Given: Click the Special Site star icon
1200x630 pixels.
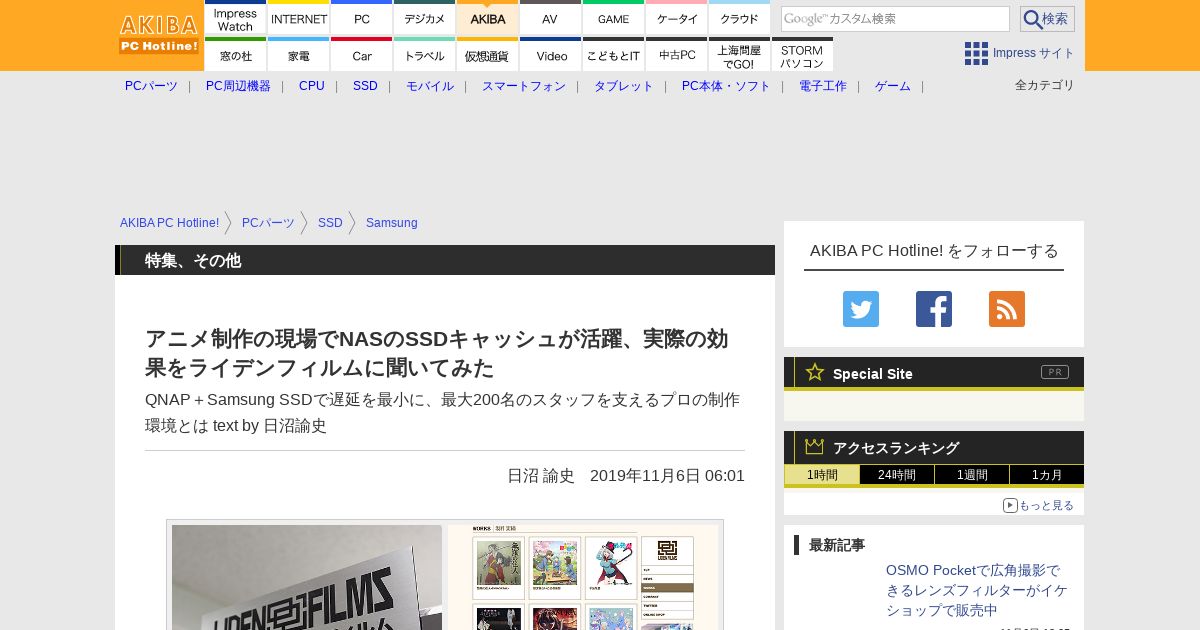Looking at the screenshot, I should (815, 372).
